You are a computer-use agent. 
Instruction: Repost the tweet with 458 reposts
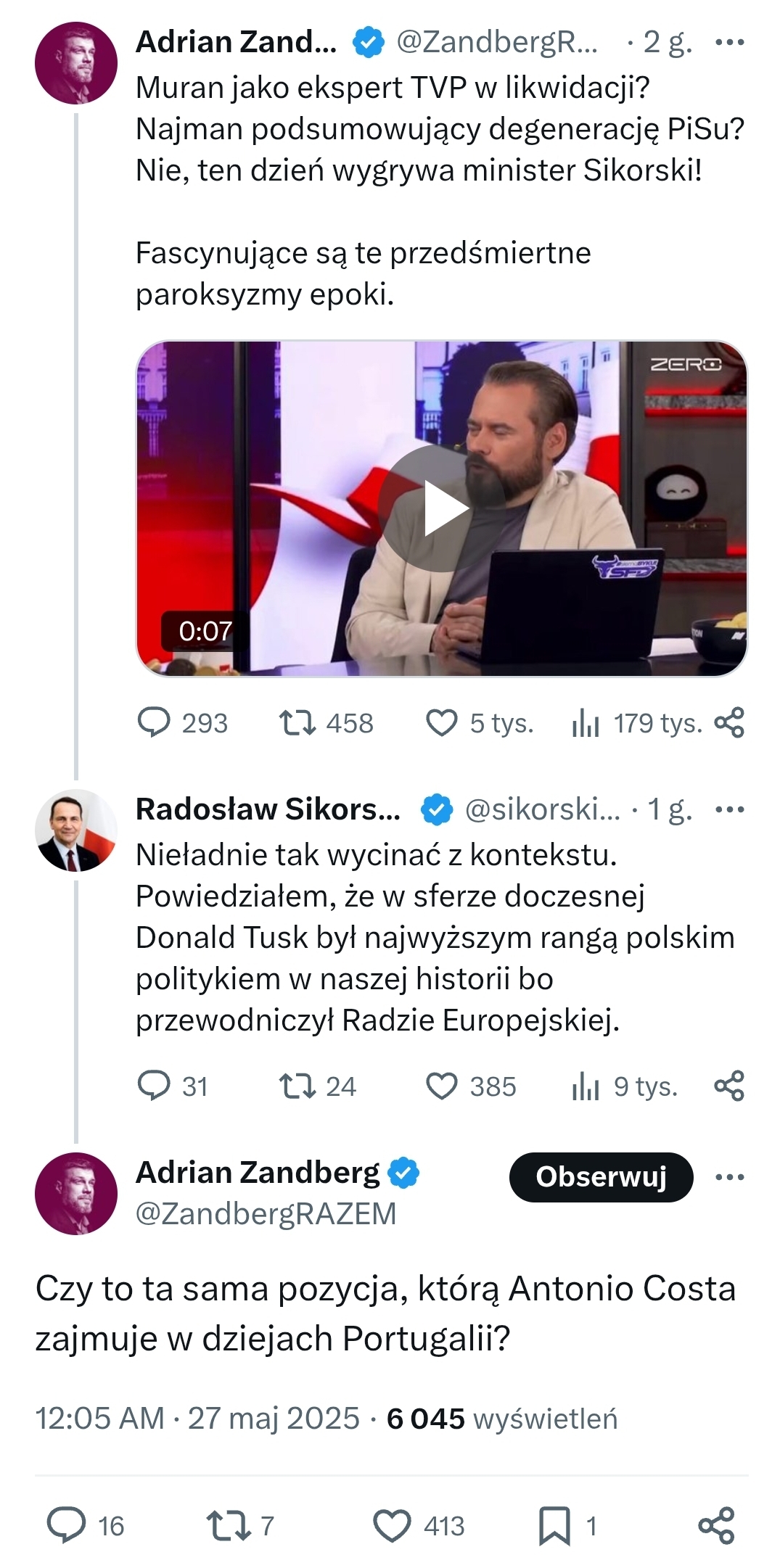pyautogui.click(x=297, y=723)
